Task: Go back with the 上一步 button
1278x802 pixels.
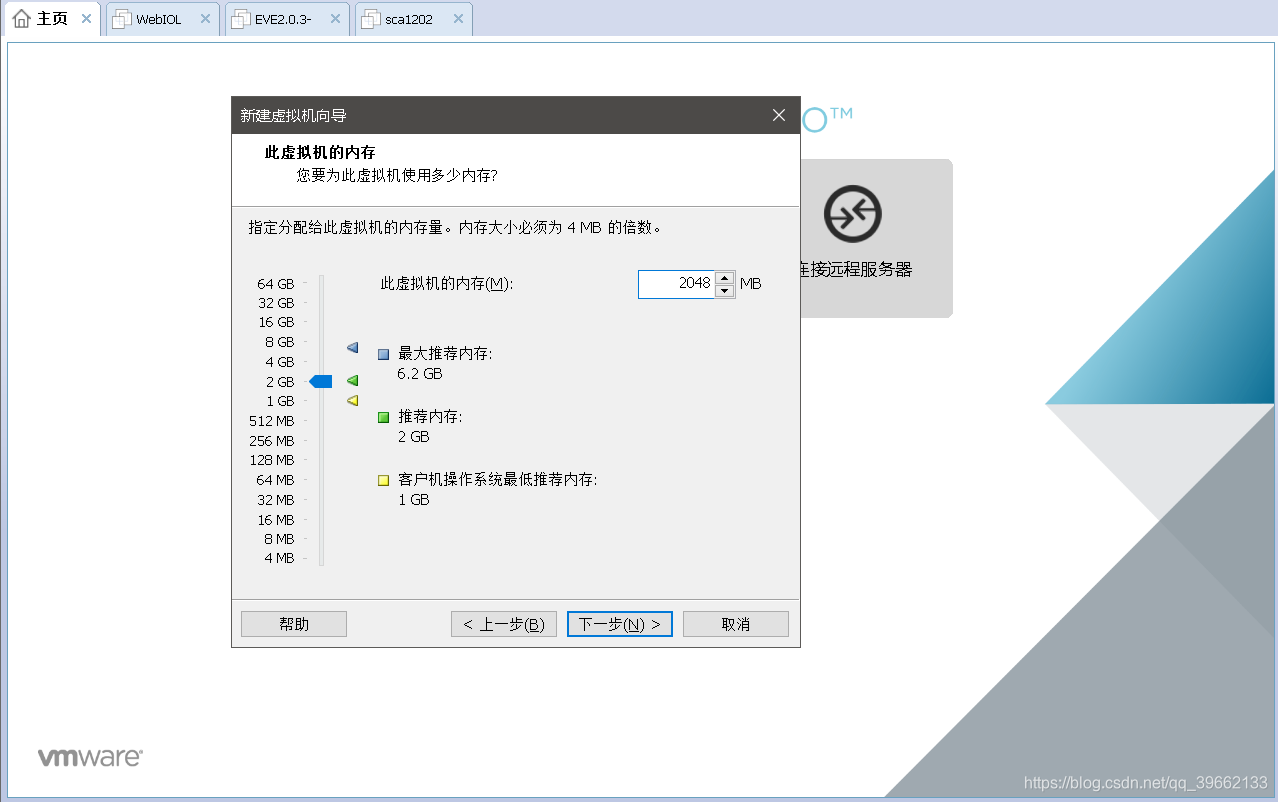Action: (x=504, y=624)
